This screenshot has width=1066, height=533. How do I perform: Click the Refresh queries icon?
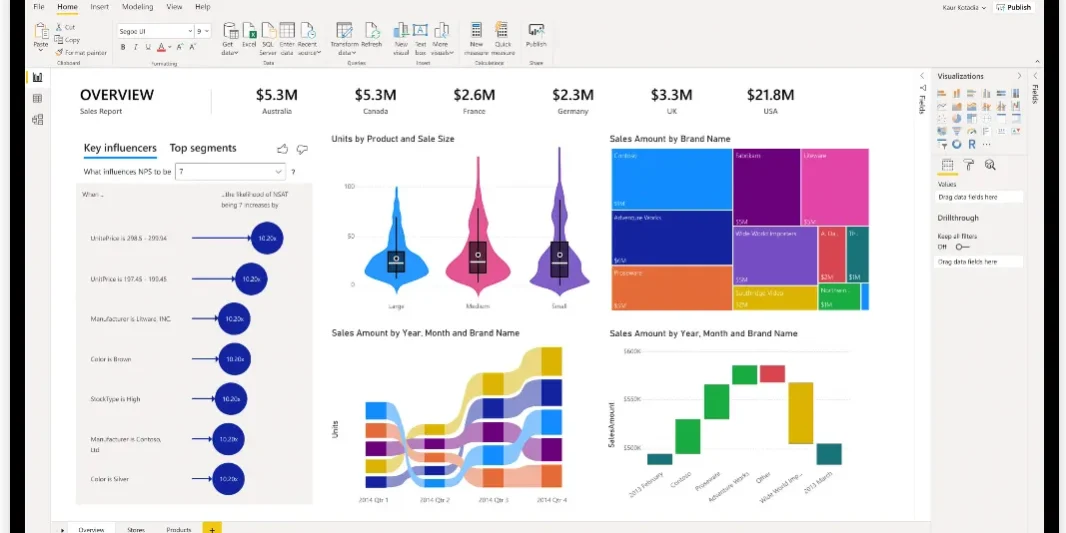pyautogui.click(x=371, y=32)
